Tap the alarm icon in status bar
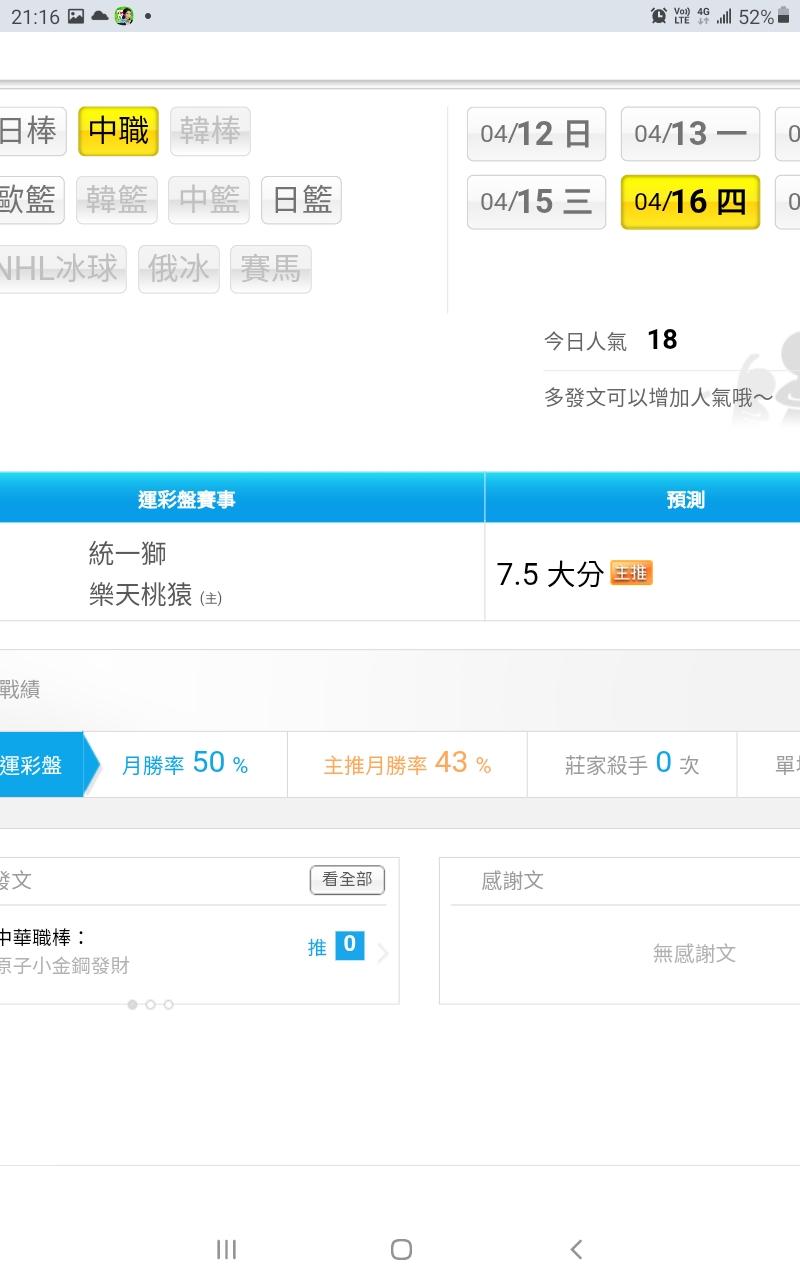 (x=659, y=16)
